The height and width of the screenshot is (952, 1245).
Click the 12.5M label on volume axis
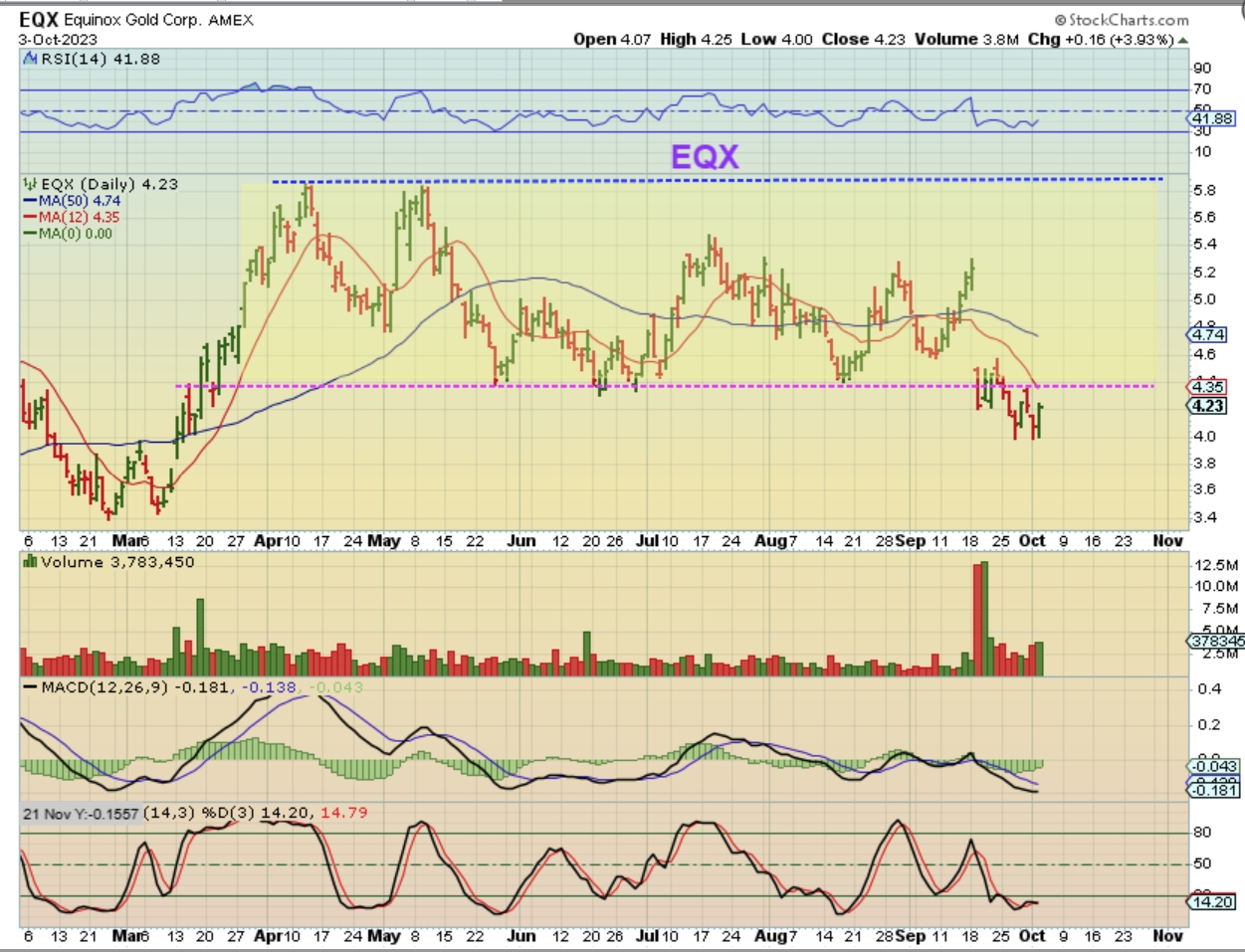pyautogui.click(x=1216, y=565)
